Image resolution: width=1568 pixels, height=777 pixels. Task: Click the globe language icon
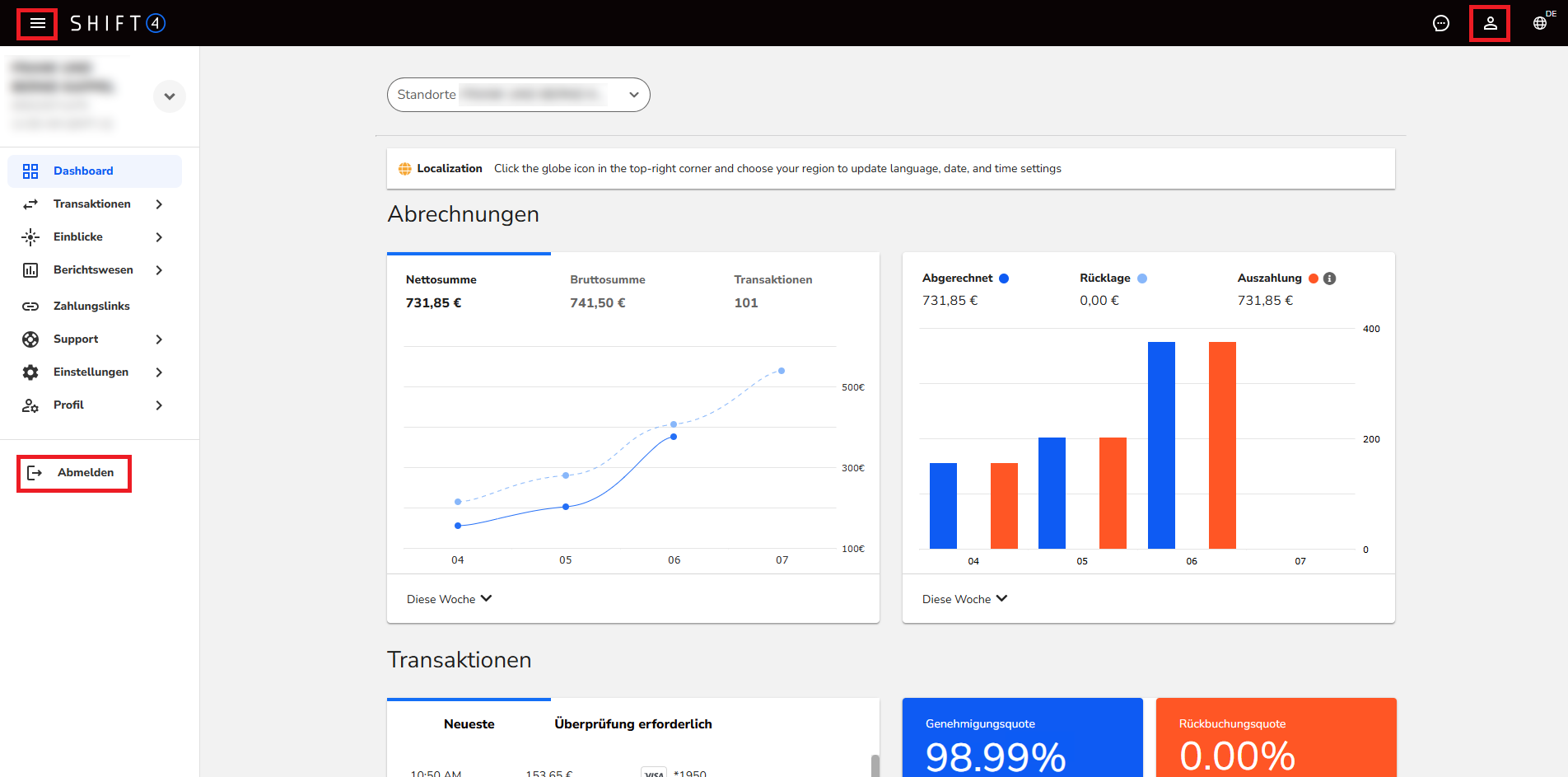tap(1540, 23)
